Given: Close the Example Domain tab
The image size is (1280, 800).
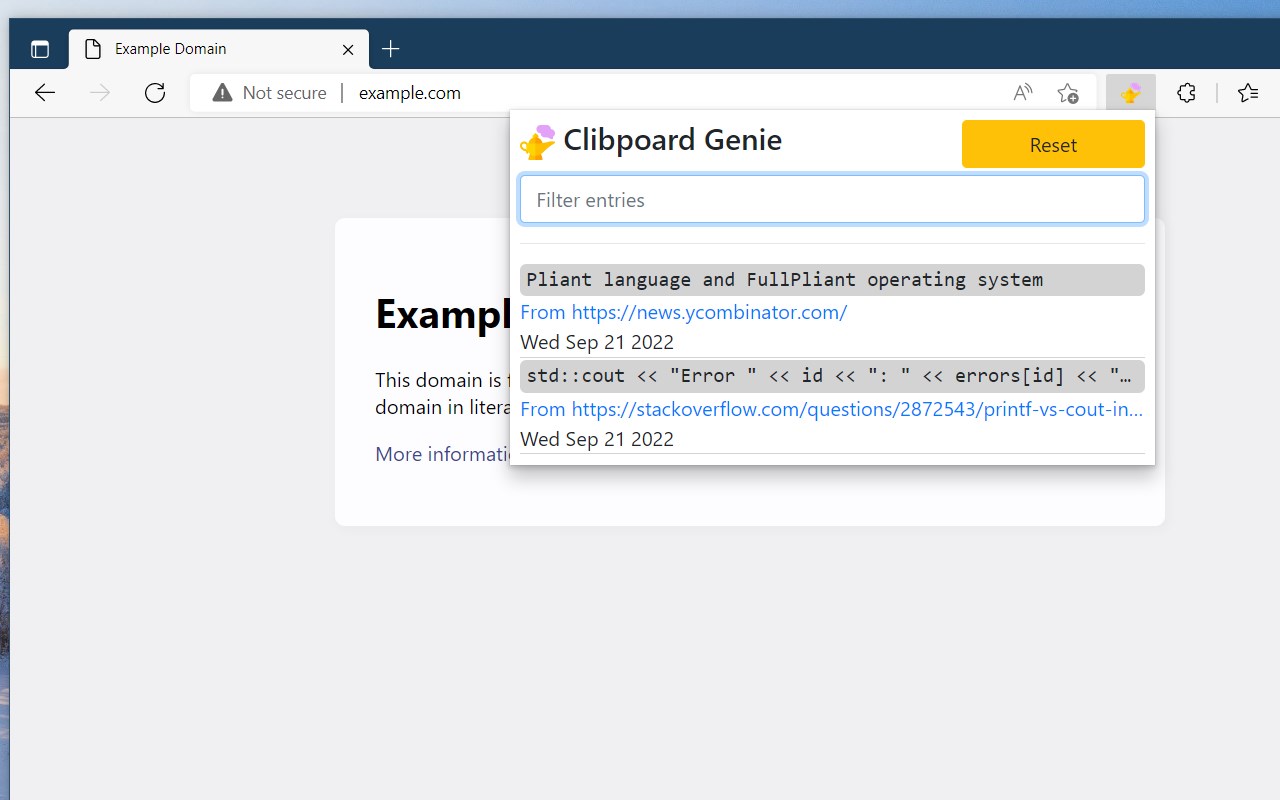Looking at the screenshot, I should [x=348, y=49].
